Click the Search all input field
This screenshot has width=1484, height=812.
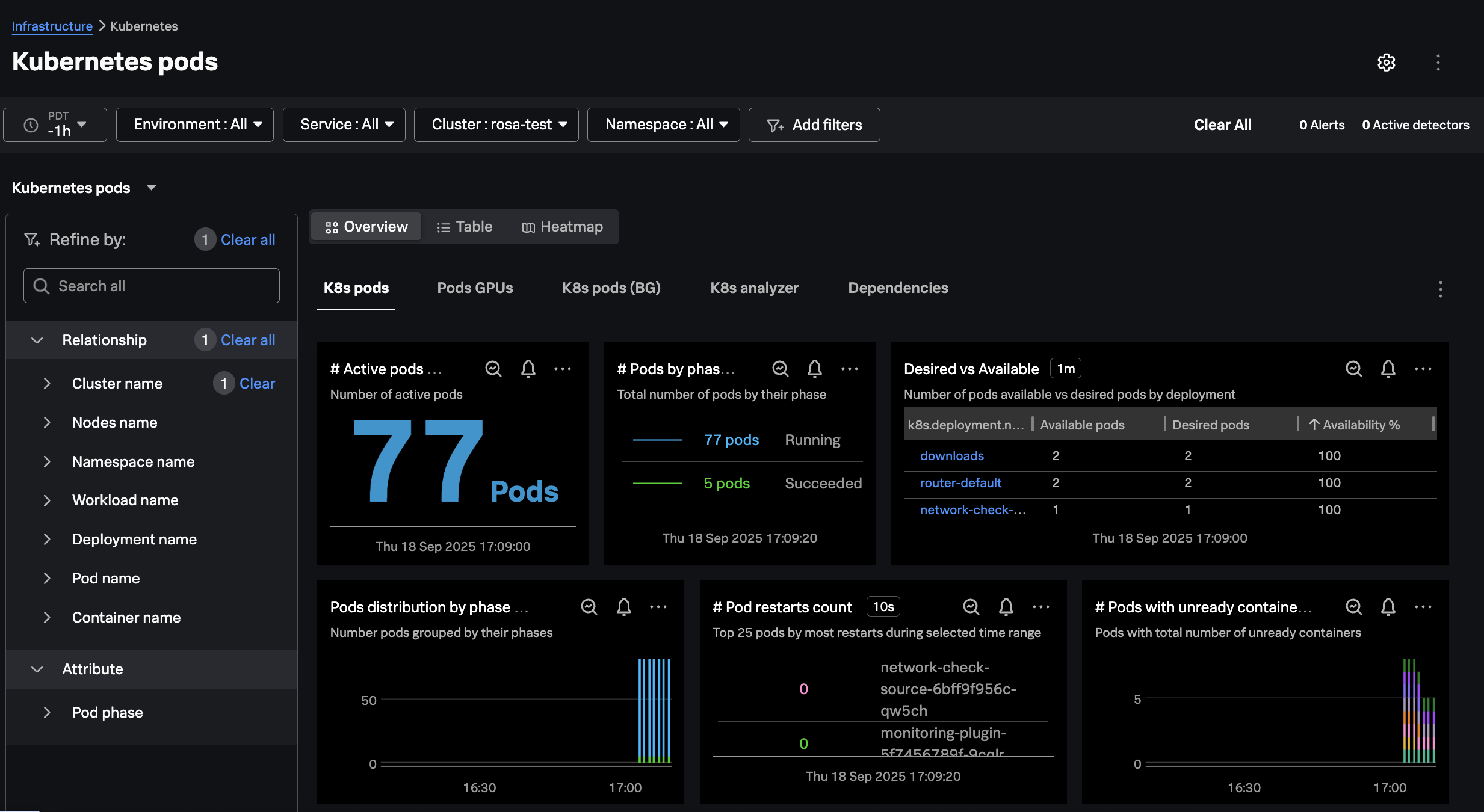[150, 286]
